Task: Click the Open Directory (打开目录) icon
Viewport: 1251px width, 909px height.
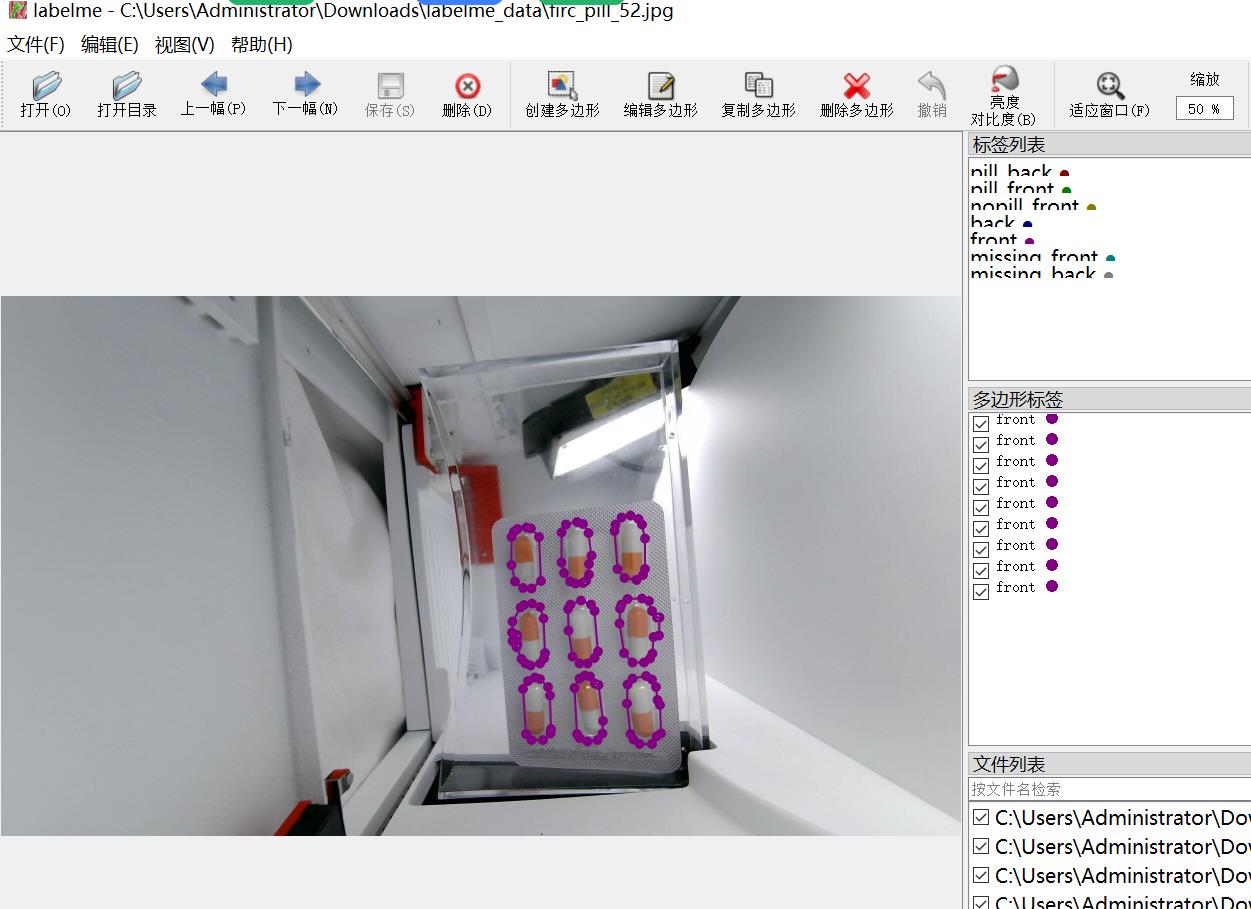Action: 127,94
